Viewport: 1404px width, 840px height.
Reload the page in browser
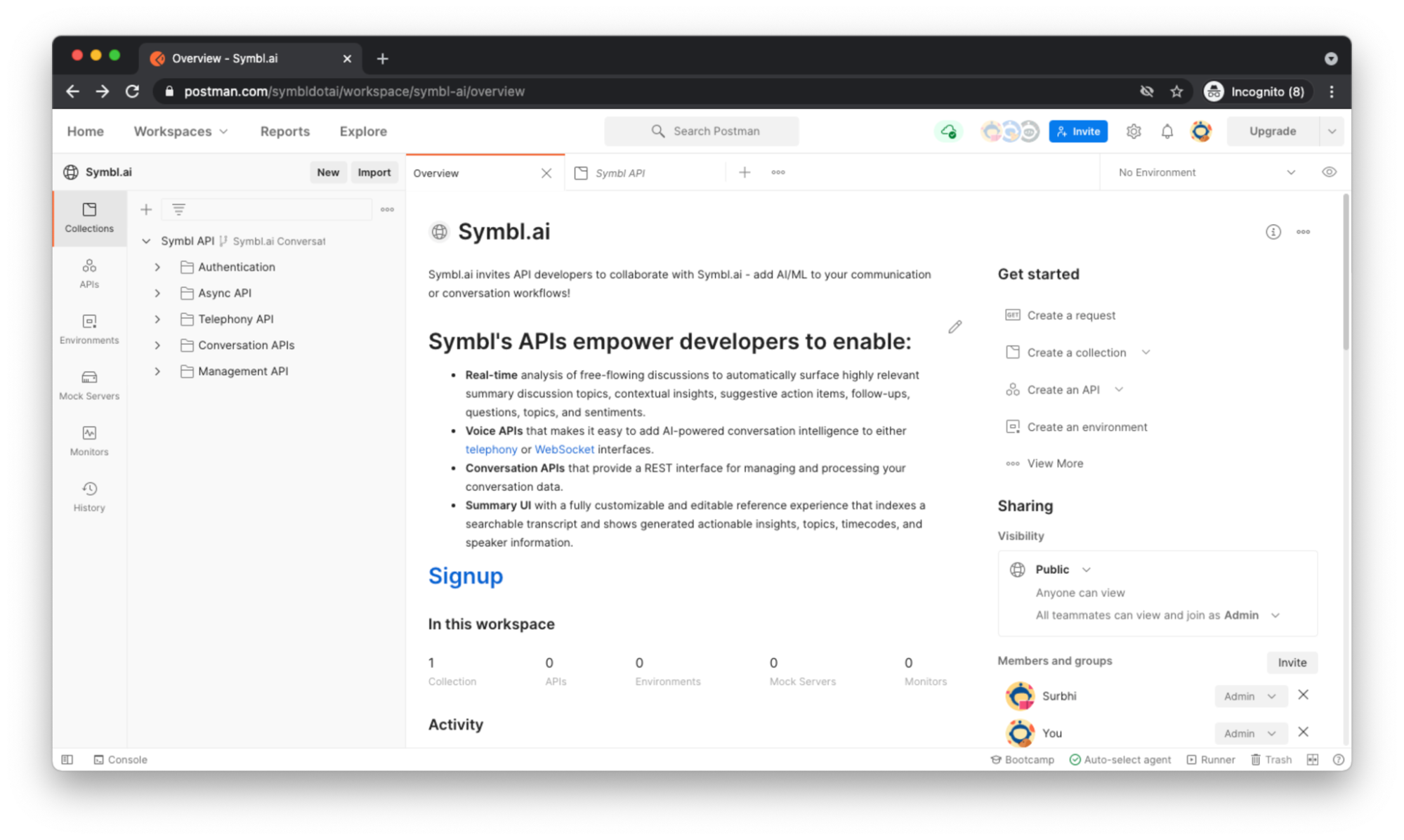point(132,91)
